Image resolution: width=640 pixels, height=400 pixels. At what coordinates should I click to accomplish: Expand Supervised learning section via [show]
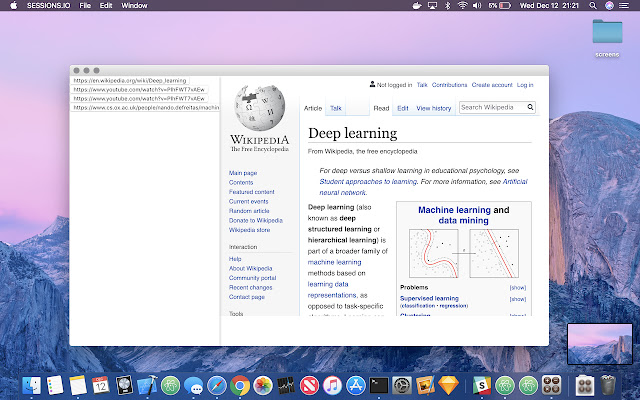(518, 299)
